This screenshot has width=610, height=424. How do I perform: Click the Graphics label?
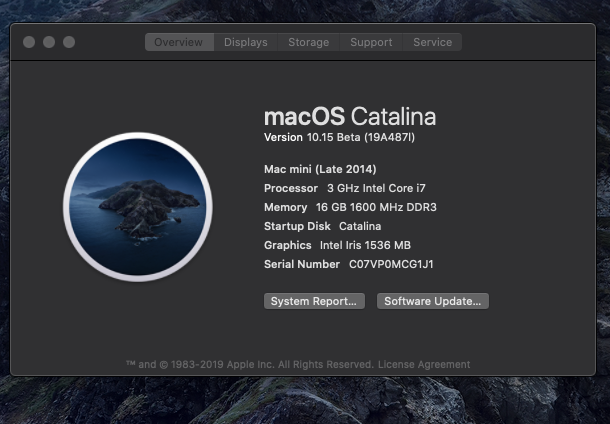(288, 245)
